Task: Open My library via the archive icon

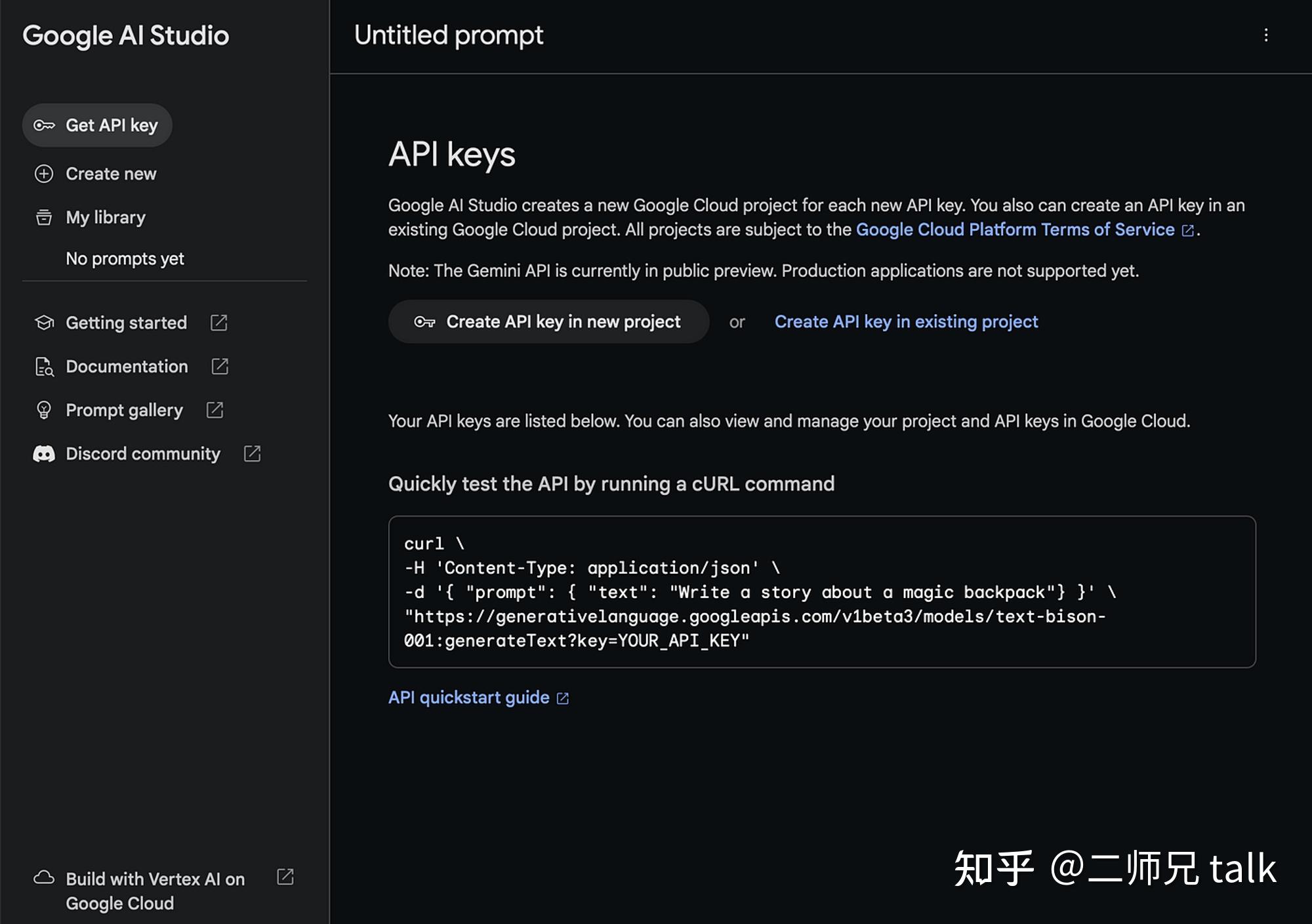Action: [43, 217]
